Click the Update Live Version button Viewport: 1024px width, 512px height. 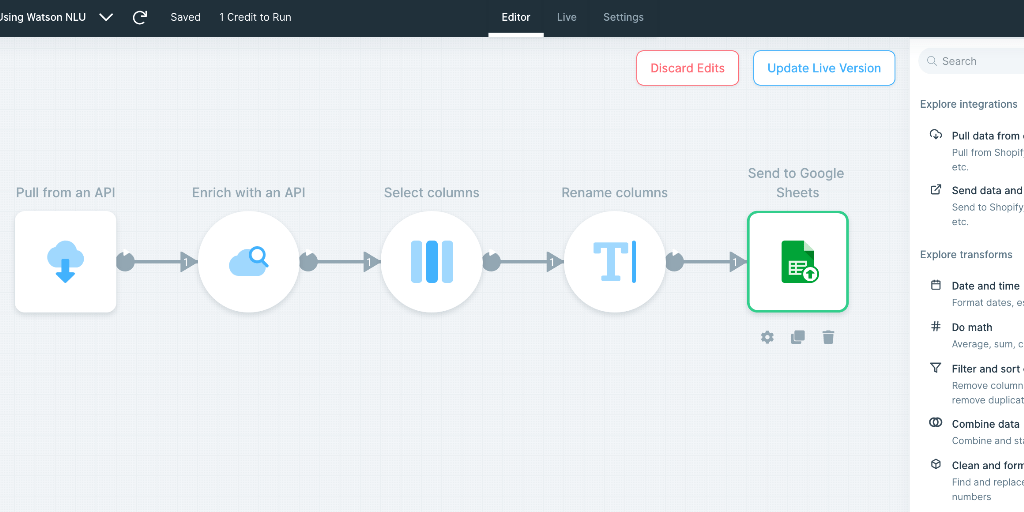pyautogui.click(x=824, y=68)
